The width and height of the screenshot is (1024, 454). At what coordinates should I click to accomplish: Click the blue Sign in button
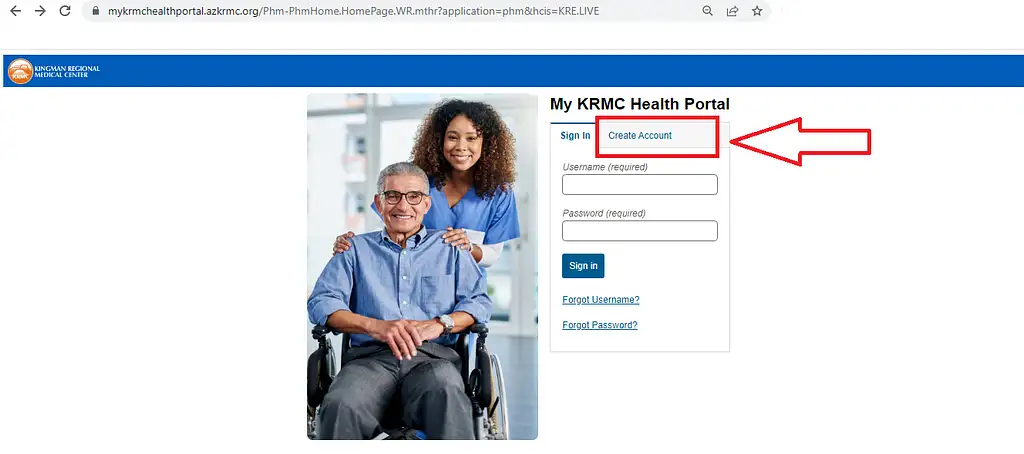click(x=583, y=266)
